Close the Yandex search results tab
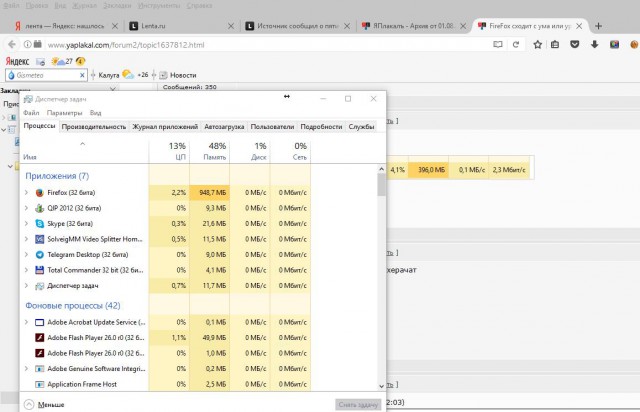Image resolution: width=640 pixels, height=412 pixels. (x=115, y=26)
